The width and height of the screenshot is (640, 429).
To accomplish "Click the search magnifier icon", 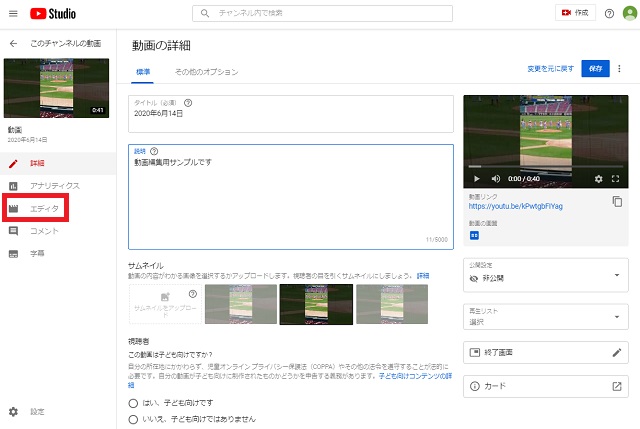I will 205,13.
